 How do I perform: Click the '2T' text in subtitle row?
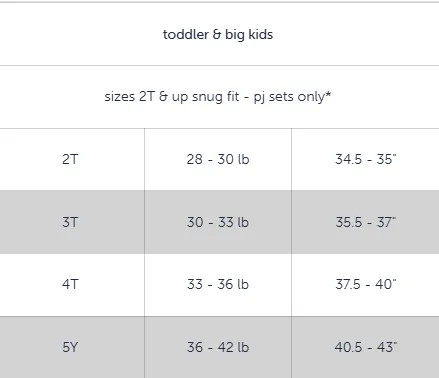click(147, 97)
